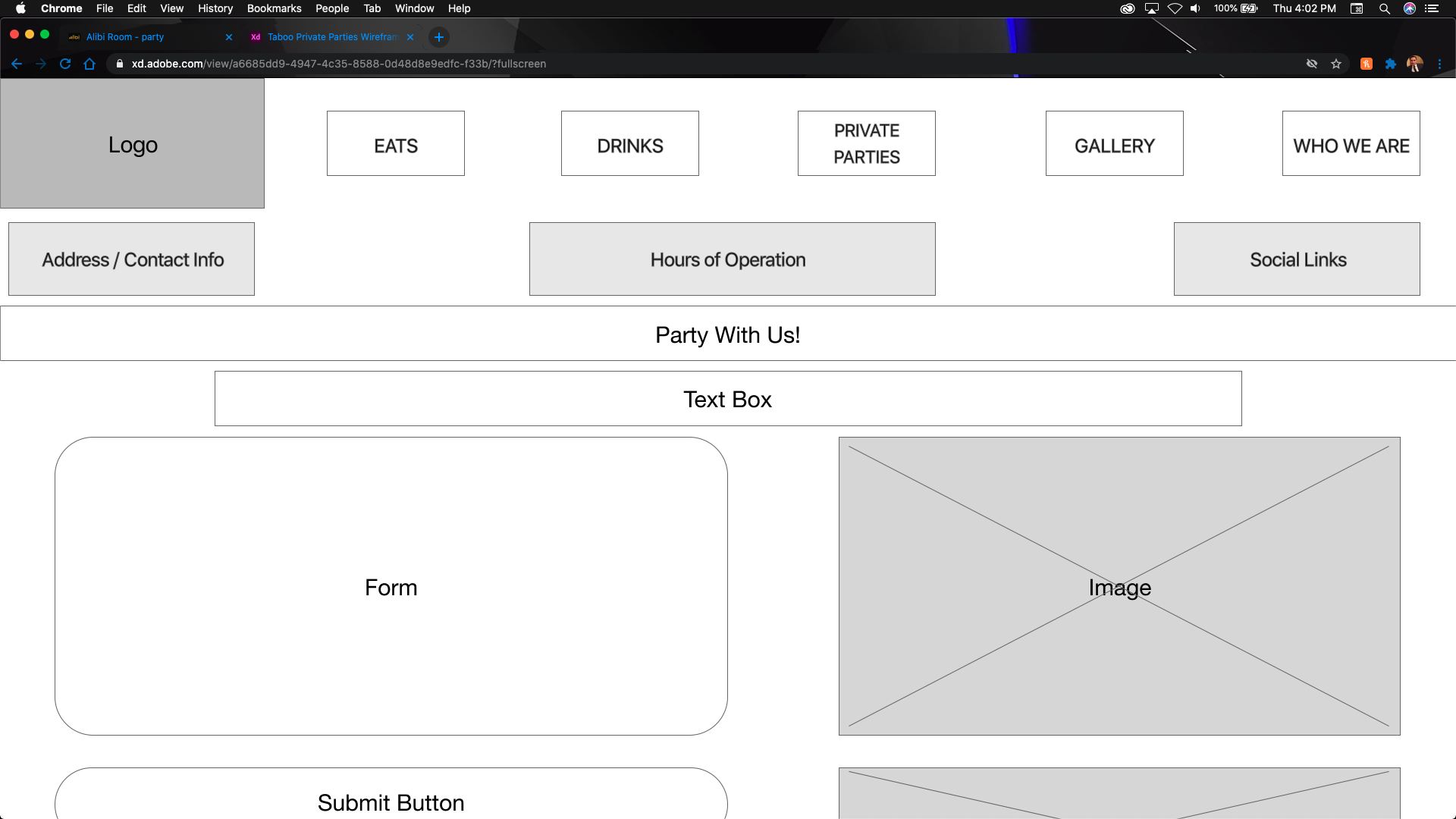1456x819 pixels.
Task: Click the Chrome home icon
Action: (89, 64)
